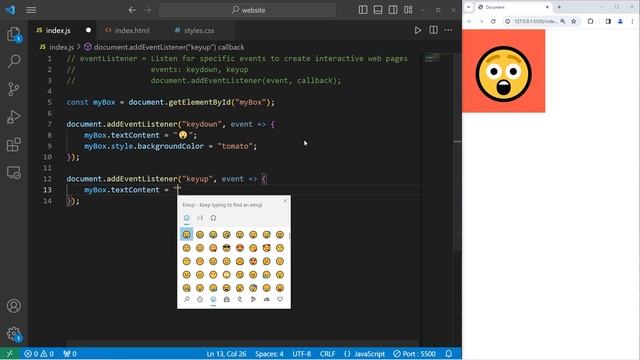Pick the highlighted first emoji
Screen dimensions: 640x360
click(187, 235)
